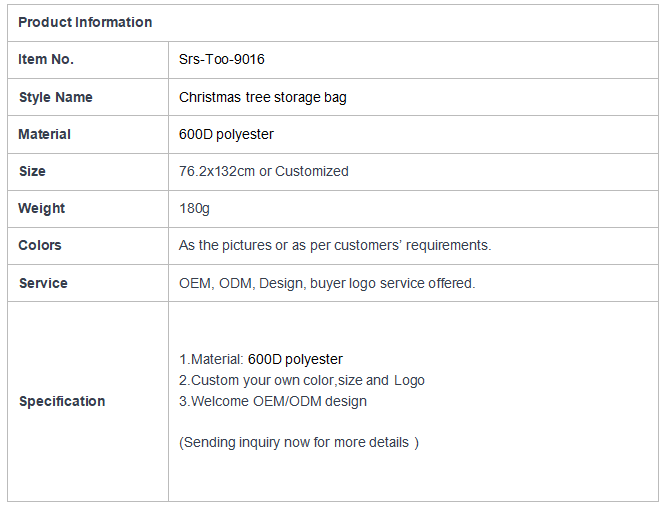Select the Service row label
The height and width of the screenshot is (506, 663).
[43, 283]
